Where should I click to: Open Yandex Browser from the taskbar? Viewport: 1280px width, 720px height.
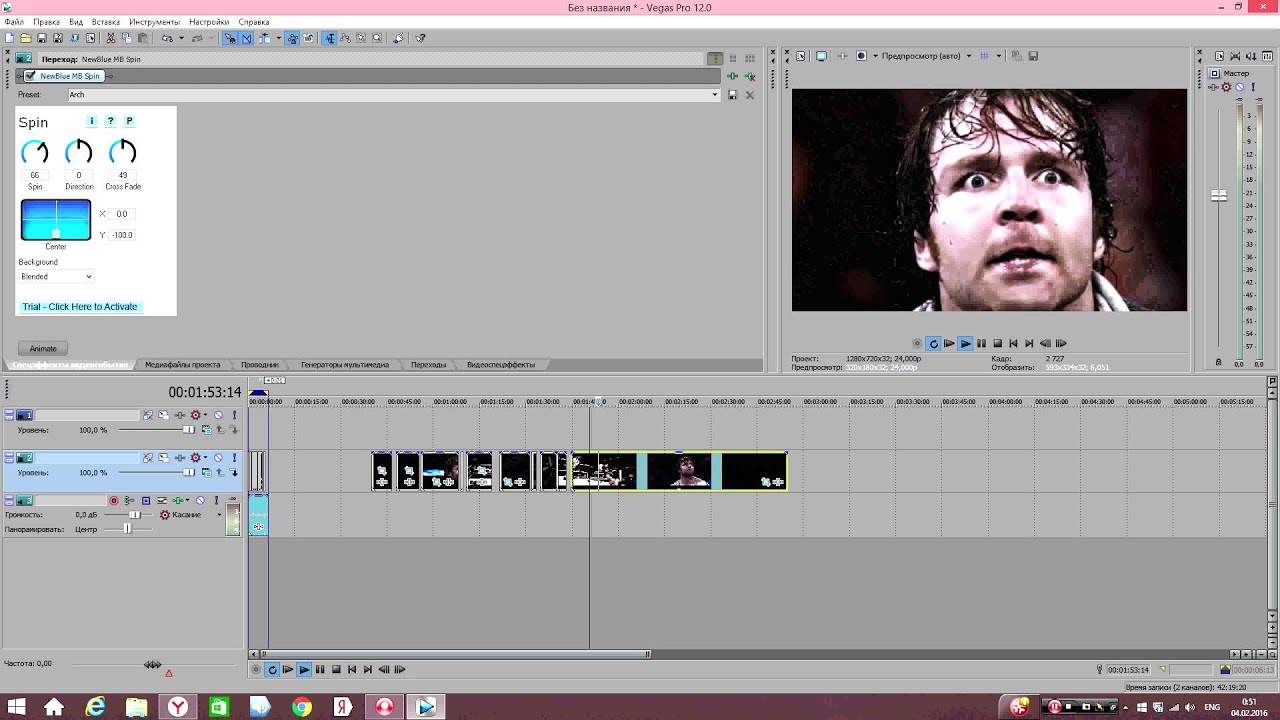pos(177,707)
